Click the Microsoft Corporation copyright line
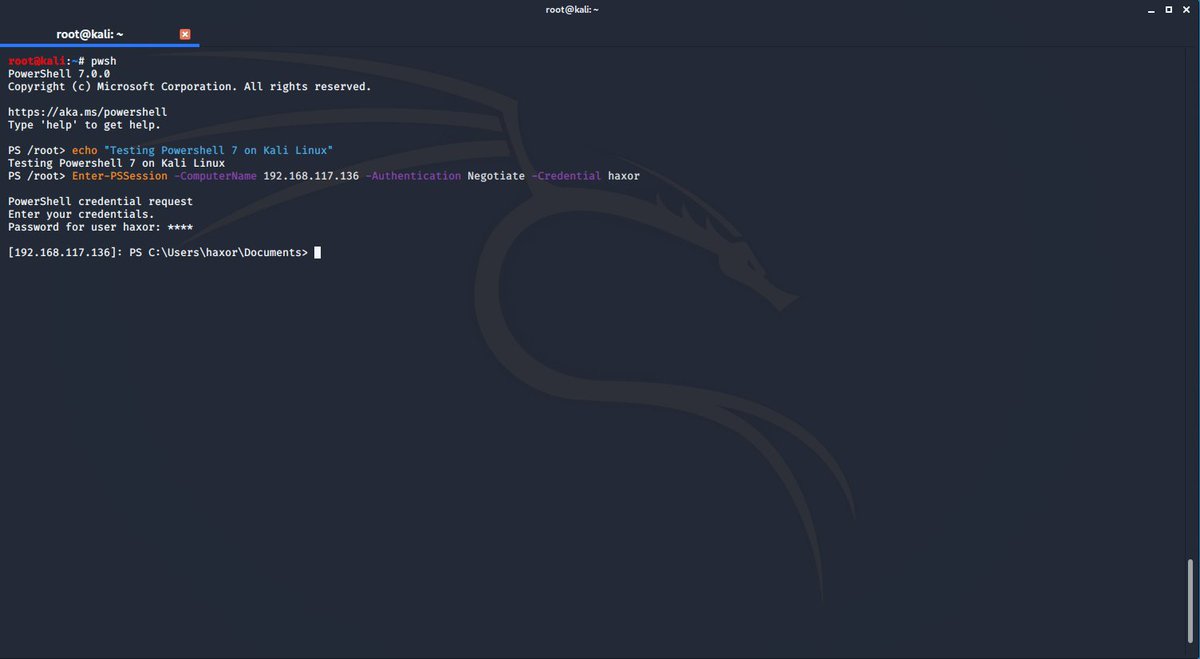1200x659 pixels. 189,87
